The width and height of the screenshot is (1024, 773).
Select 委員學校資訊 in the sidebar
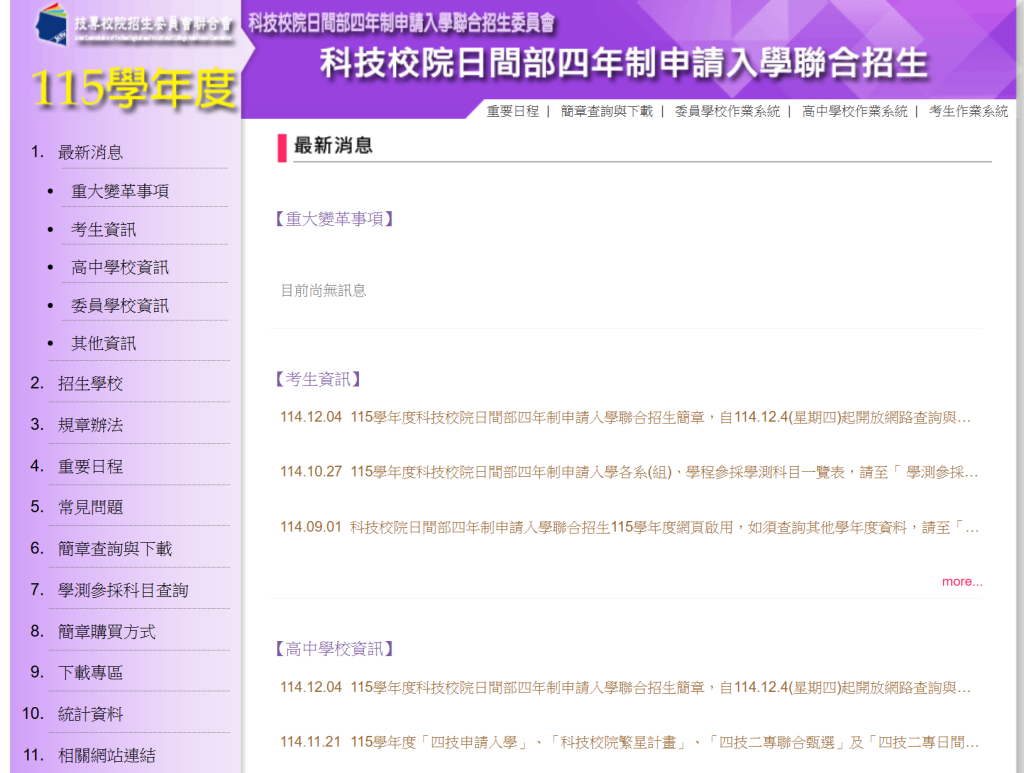[x=119, y=305]
